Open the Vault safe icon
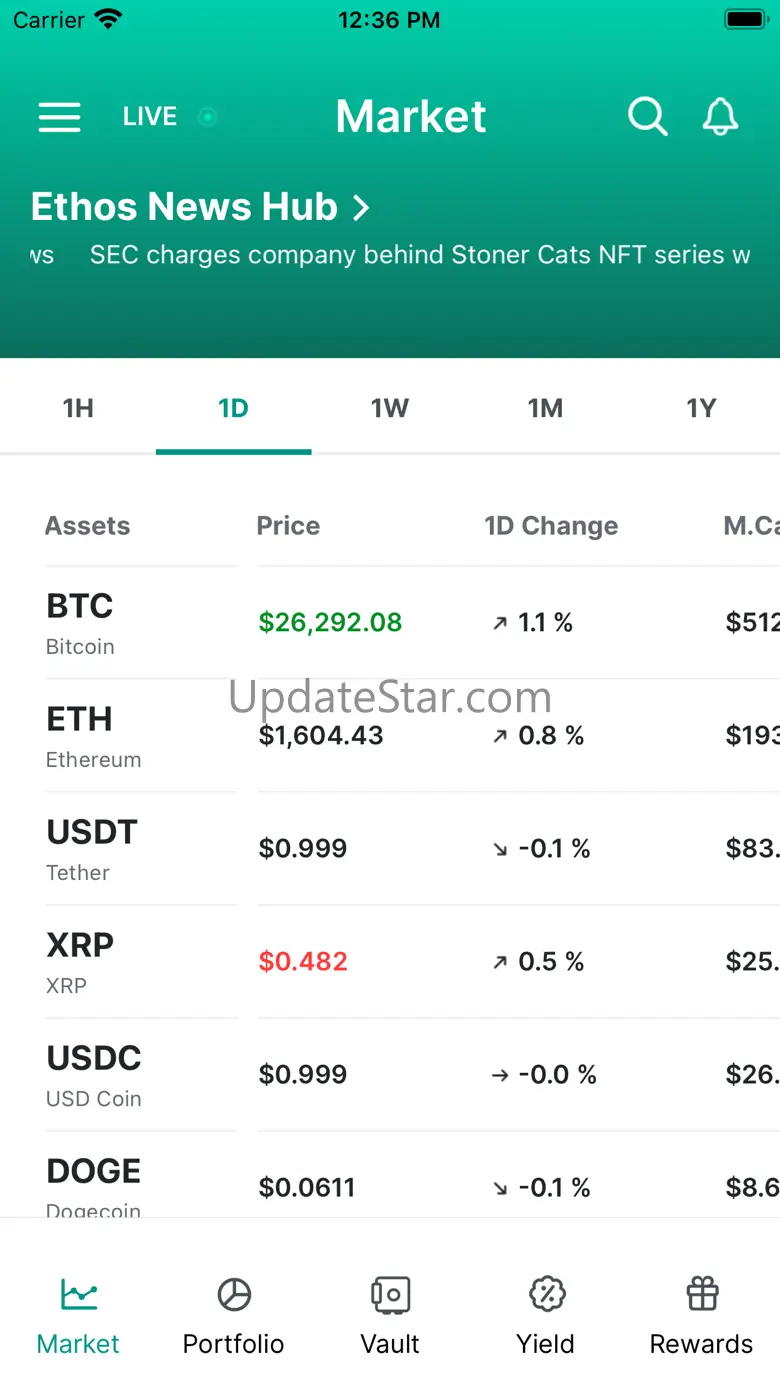This screenshot has width=780, height=1387. tap(390, 1295)
